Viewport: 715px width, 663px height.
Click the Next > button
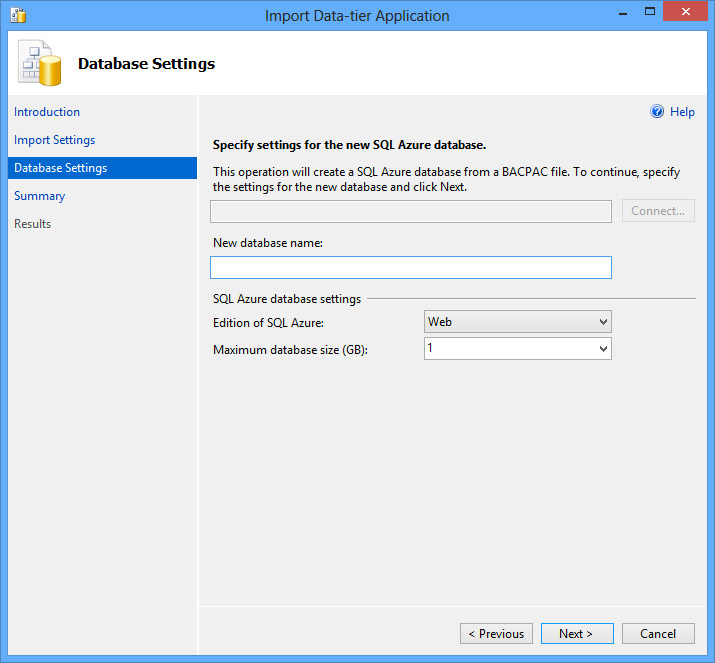tap(577, 633)
